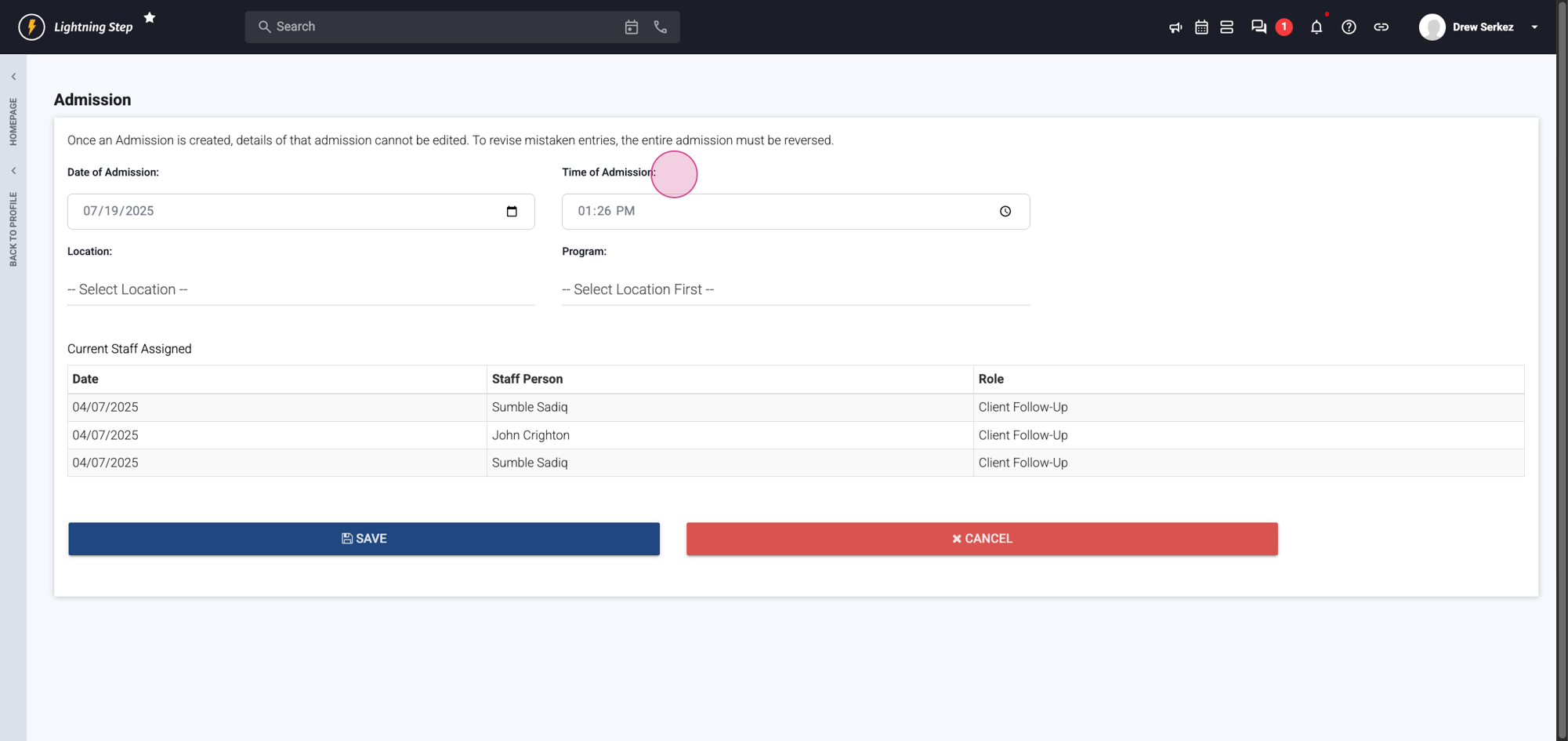
Task: Expand the Drew Serkez user menu
Action: (1534, 27)
